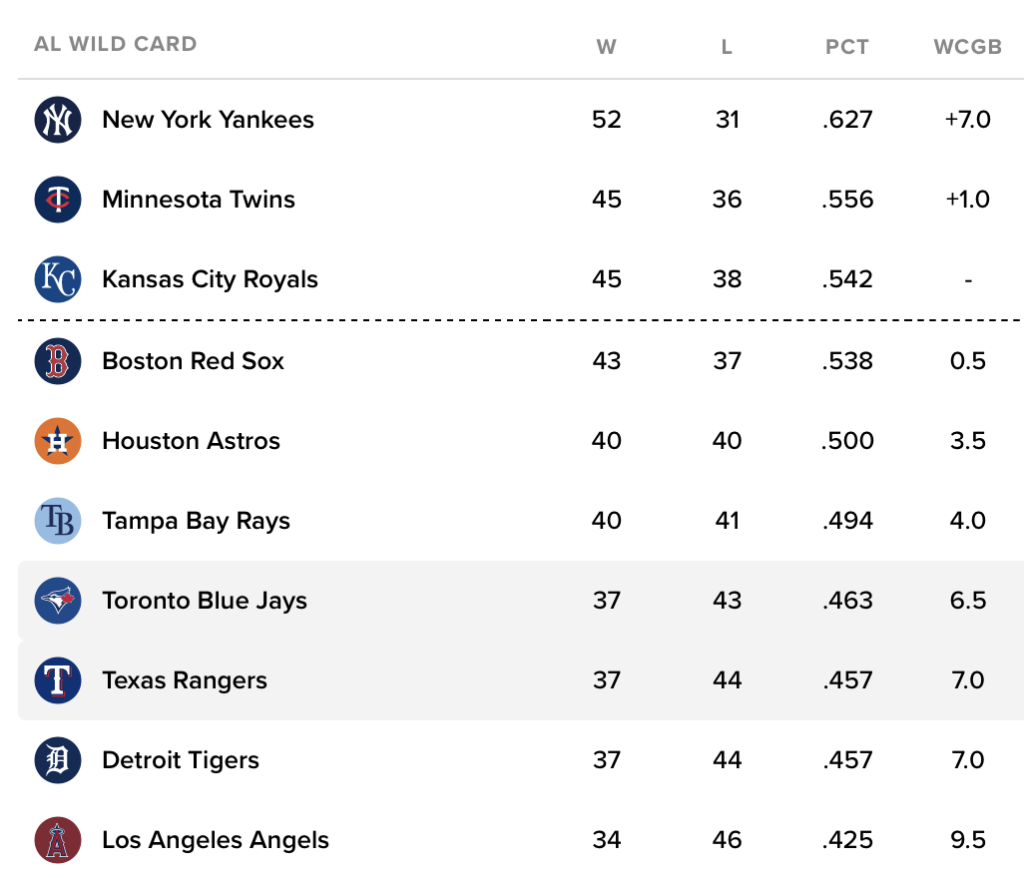This screenshot has height=878, width=1024.
Task: Click the Los Angeles Angels logo
Action: click(58, 840)
